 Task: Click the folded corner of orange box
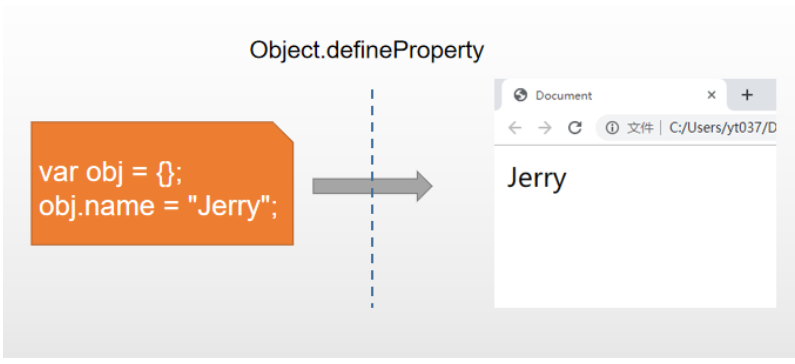284,131
